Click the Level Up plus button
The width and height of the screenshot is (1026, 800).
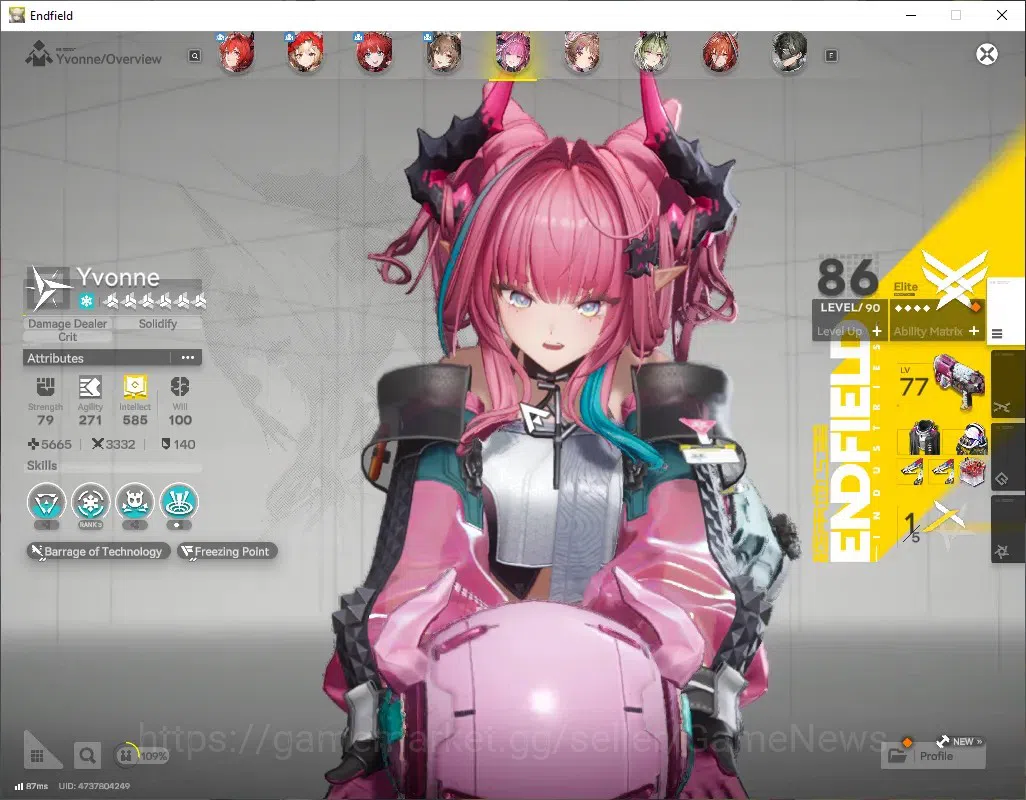(877, 331)
